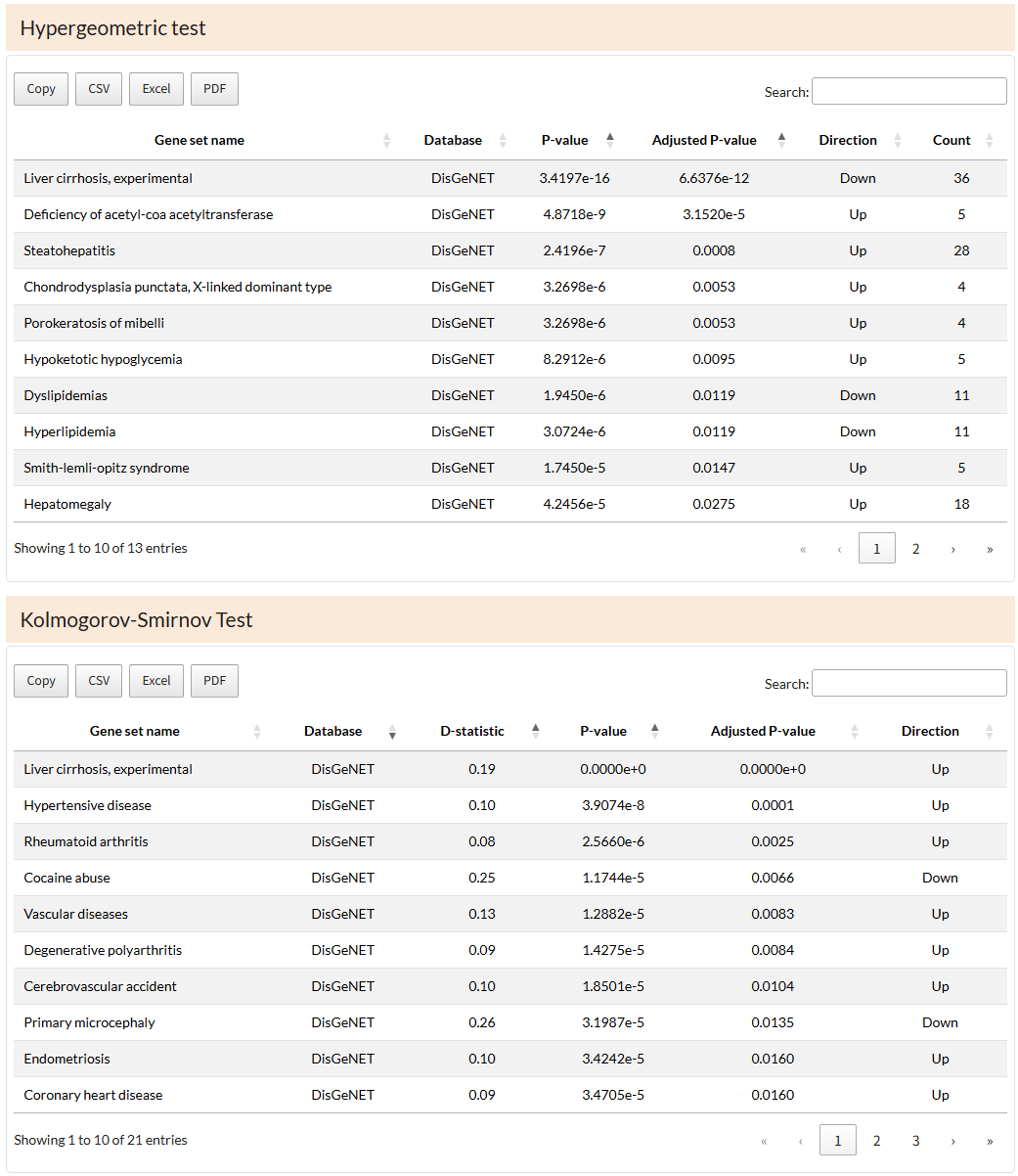
Task: Select the Hepatomegaly row
Action: coord(510,504)
